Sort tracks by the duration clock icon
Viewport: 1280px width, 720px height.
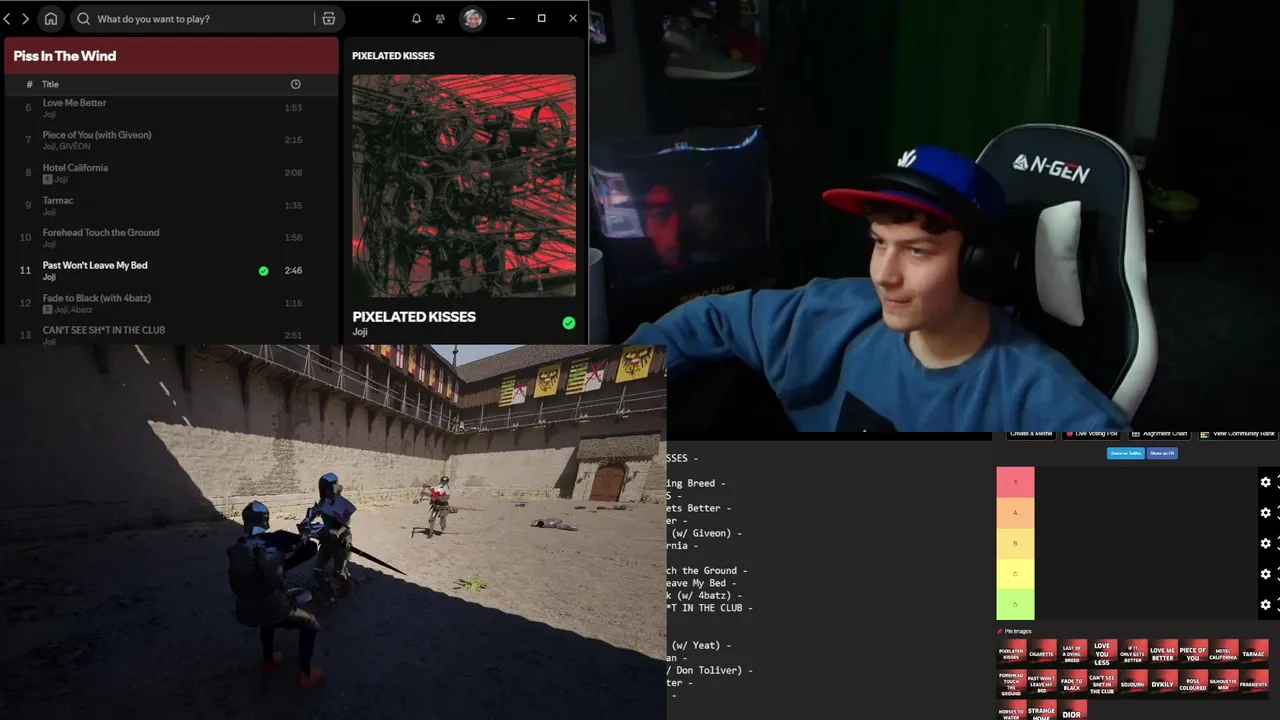point(295,84)
